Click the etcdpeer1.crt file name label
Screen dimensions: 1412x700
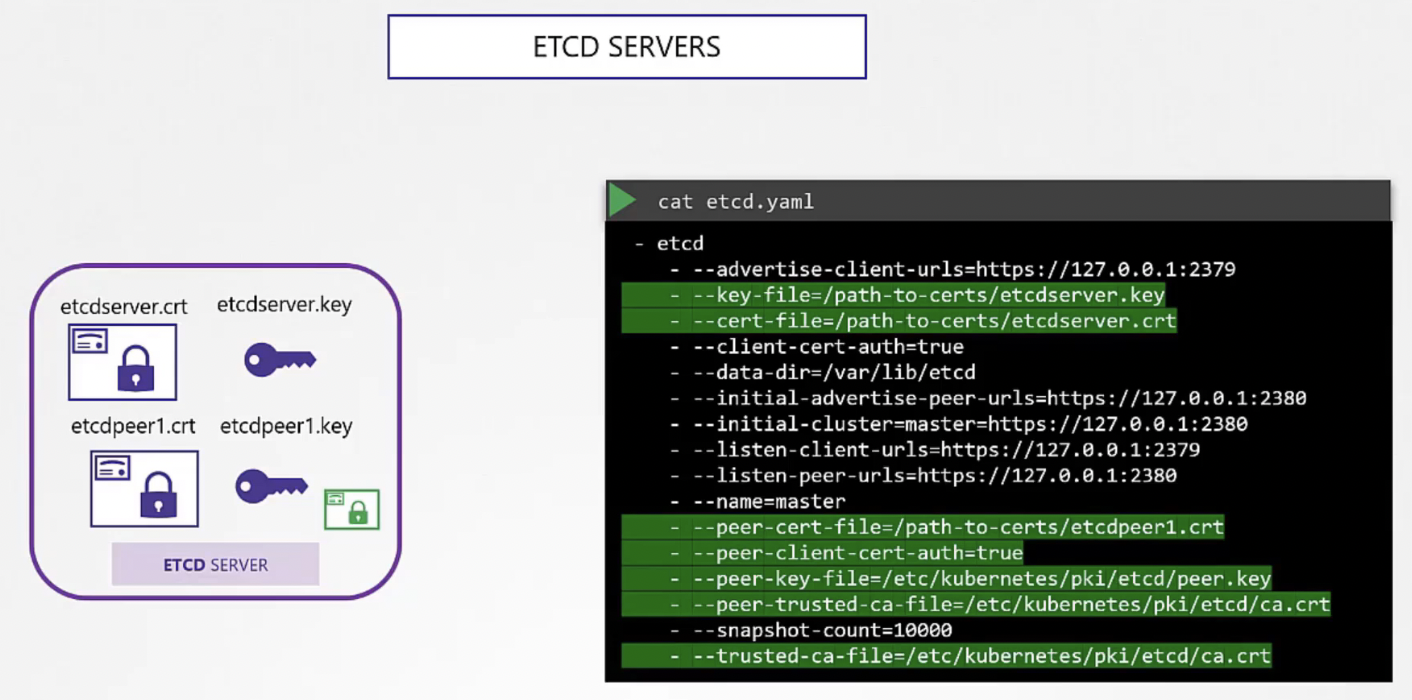coord(133,427)
